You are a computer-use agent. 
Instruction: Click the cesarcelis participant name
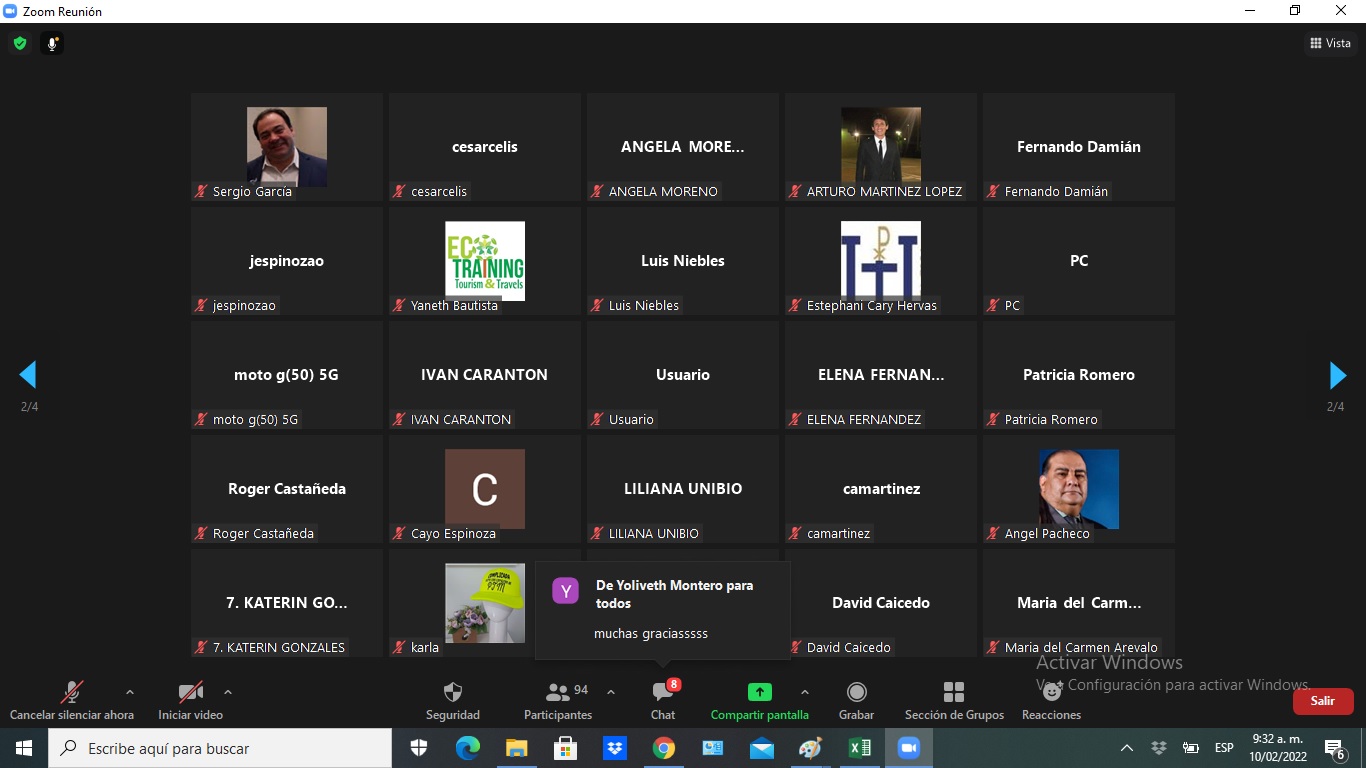point(485,147)
